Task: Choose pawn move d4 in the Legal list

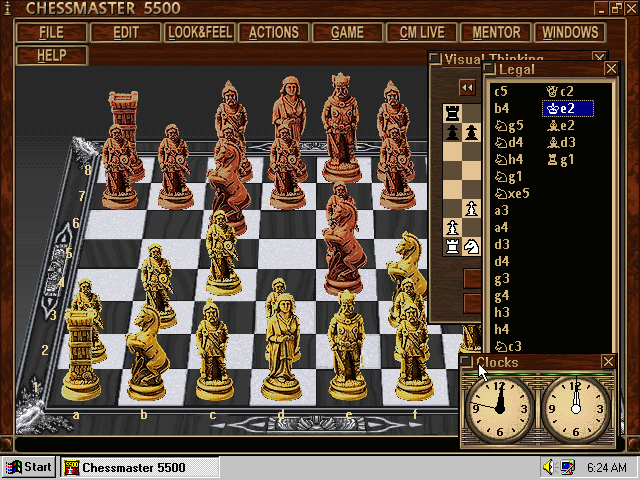Action: 502,262
